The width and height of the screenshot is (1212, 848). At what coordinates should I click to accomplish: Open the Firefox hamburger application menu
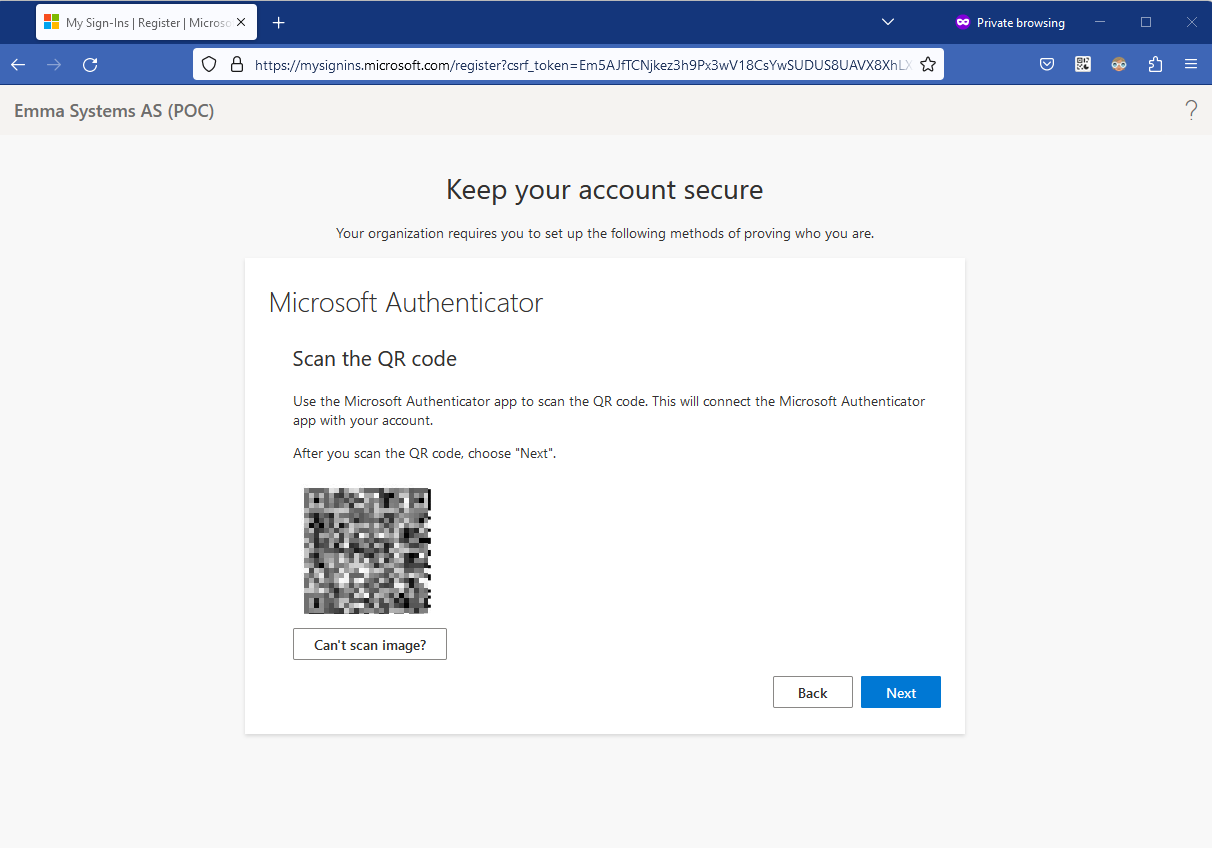[1190, 64]
